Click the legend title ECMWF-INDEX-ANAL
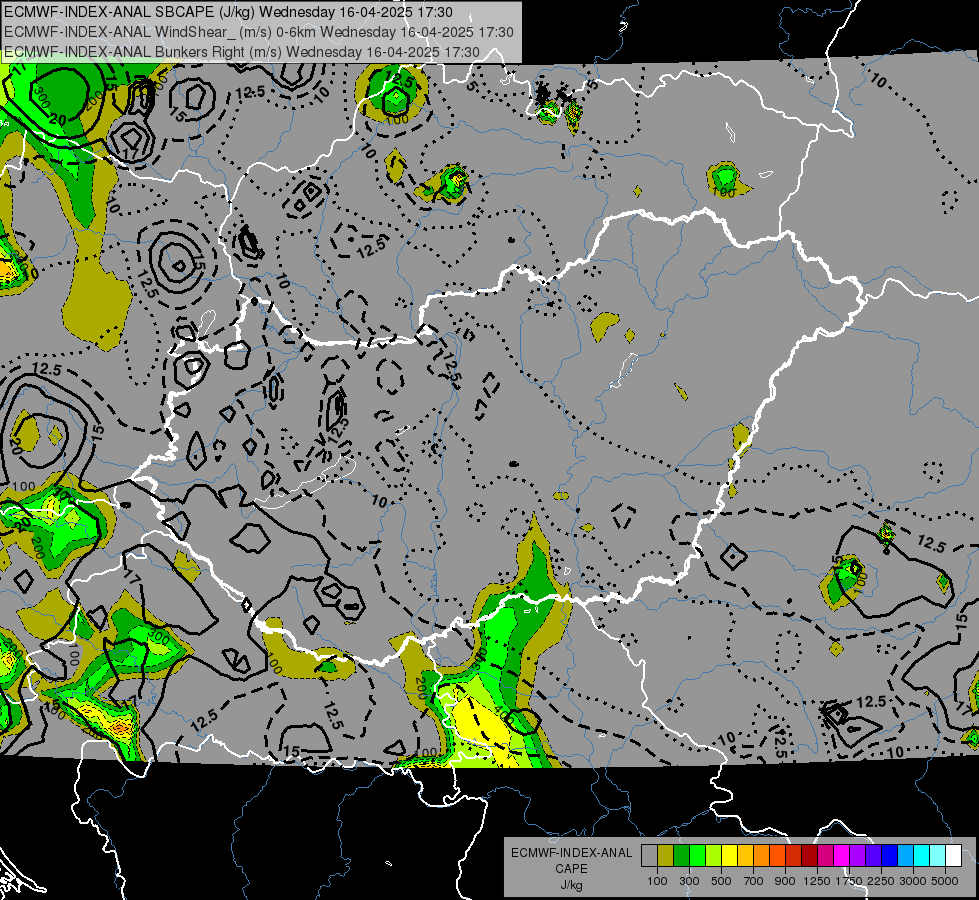 point(571,853)
